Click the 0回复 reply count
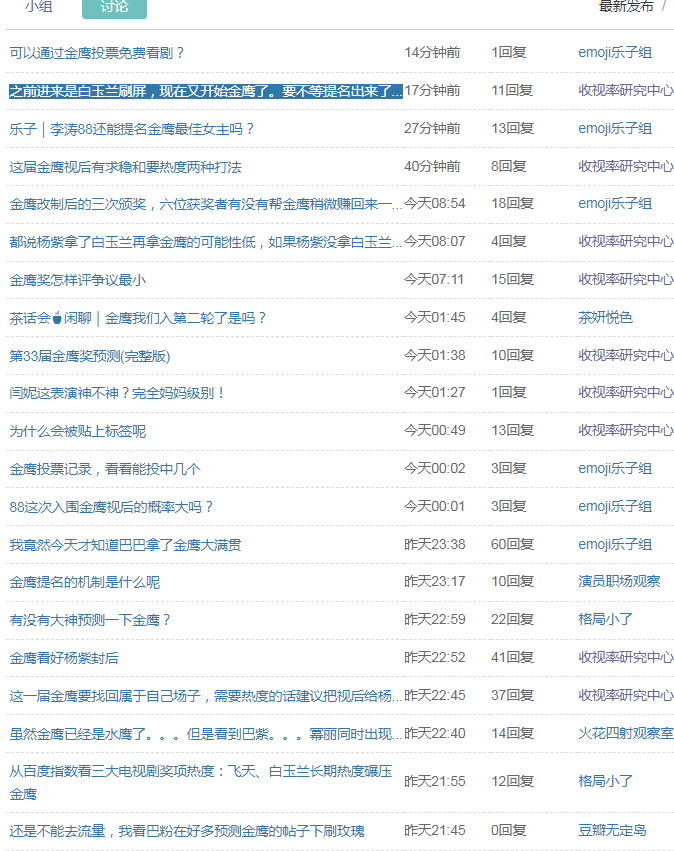Screen dimensions: 674x851 pyautogui.click(x=508, y=830)
